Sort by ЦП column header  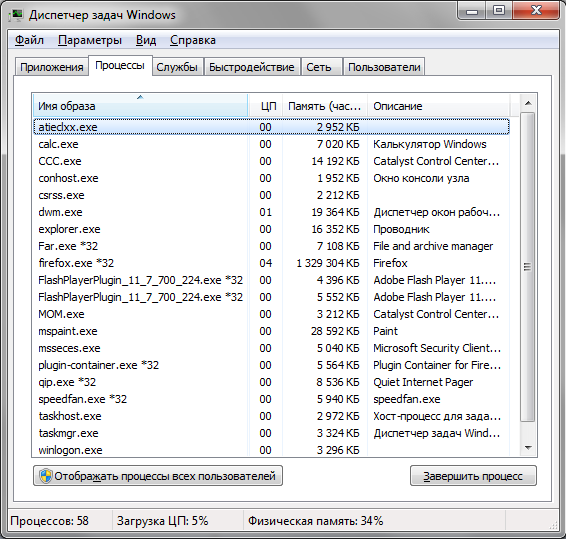point(266,106)
